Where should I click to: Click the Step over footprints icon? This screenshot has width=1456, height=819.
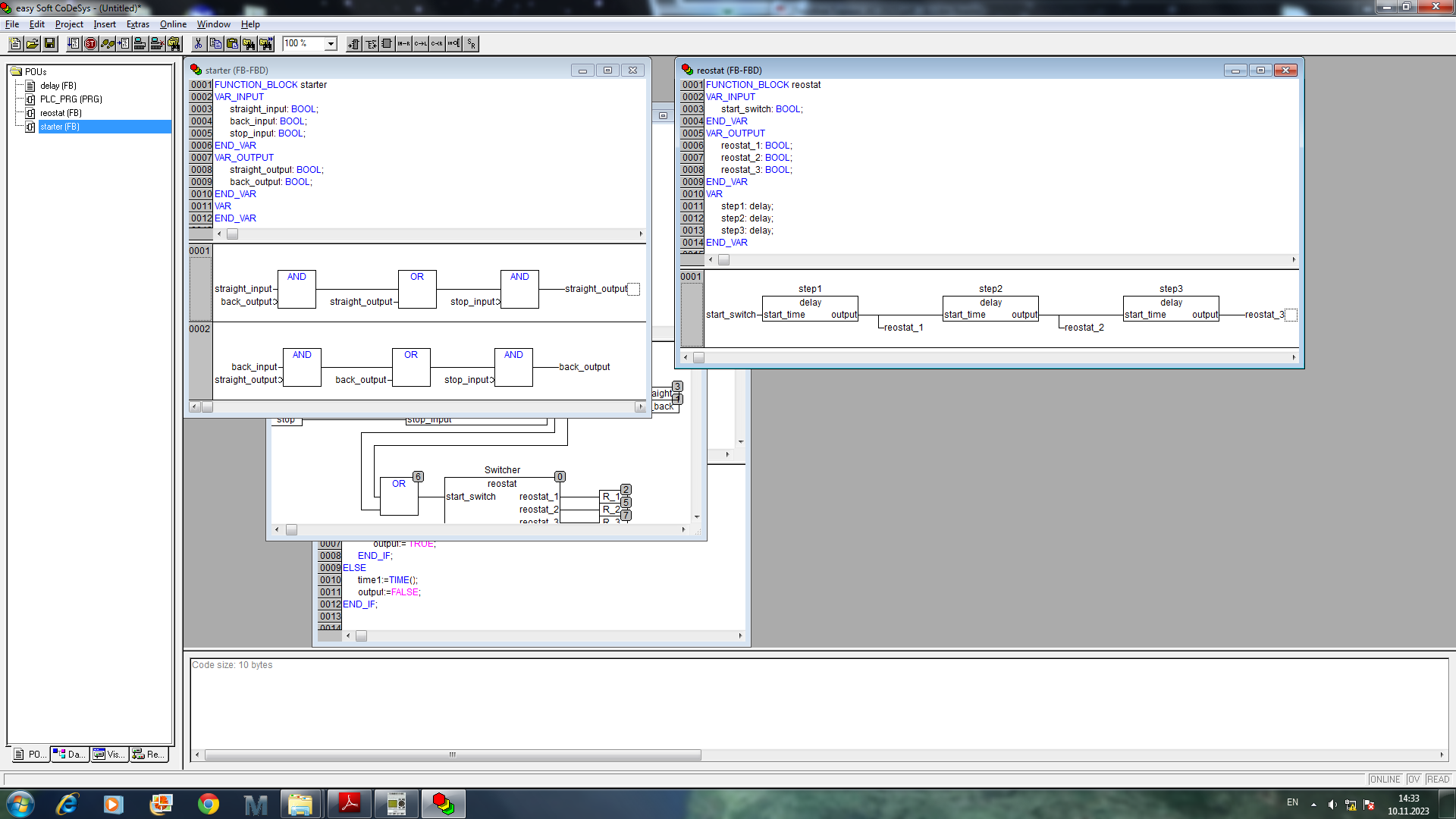[x=107, y=43]
